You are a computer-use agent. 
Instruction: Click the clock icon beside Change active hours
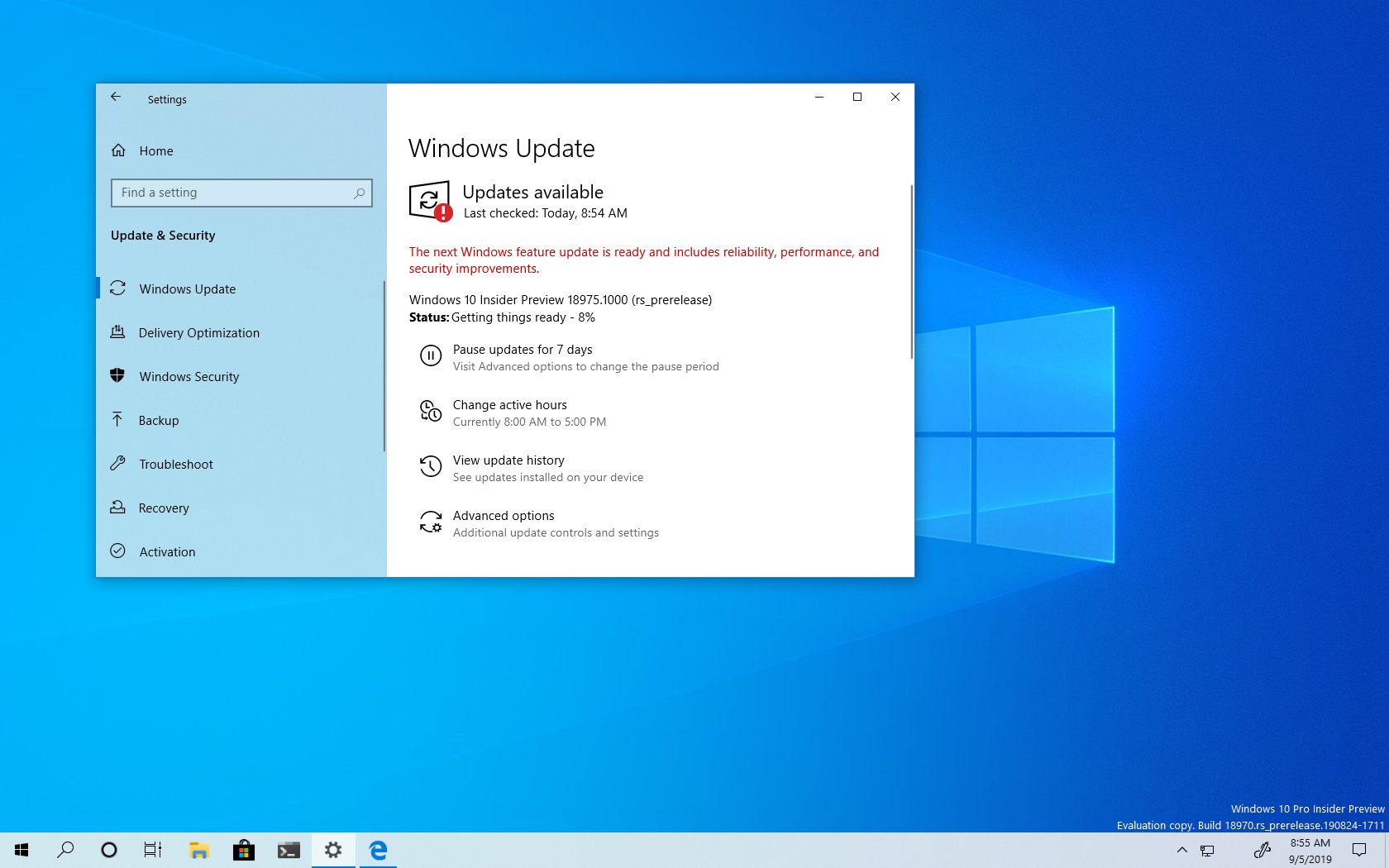pos(430,412)
